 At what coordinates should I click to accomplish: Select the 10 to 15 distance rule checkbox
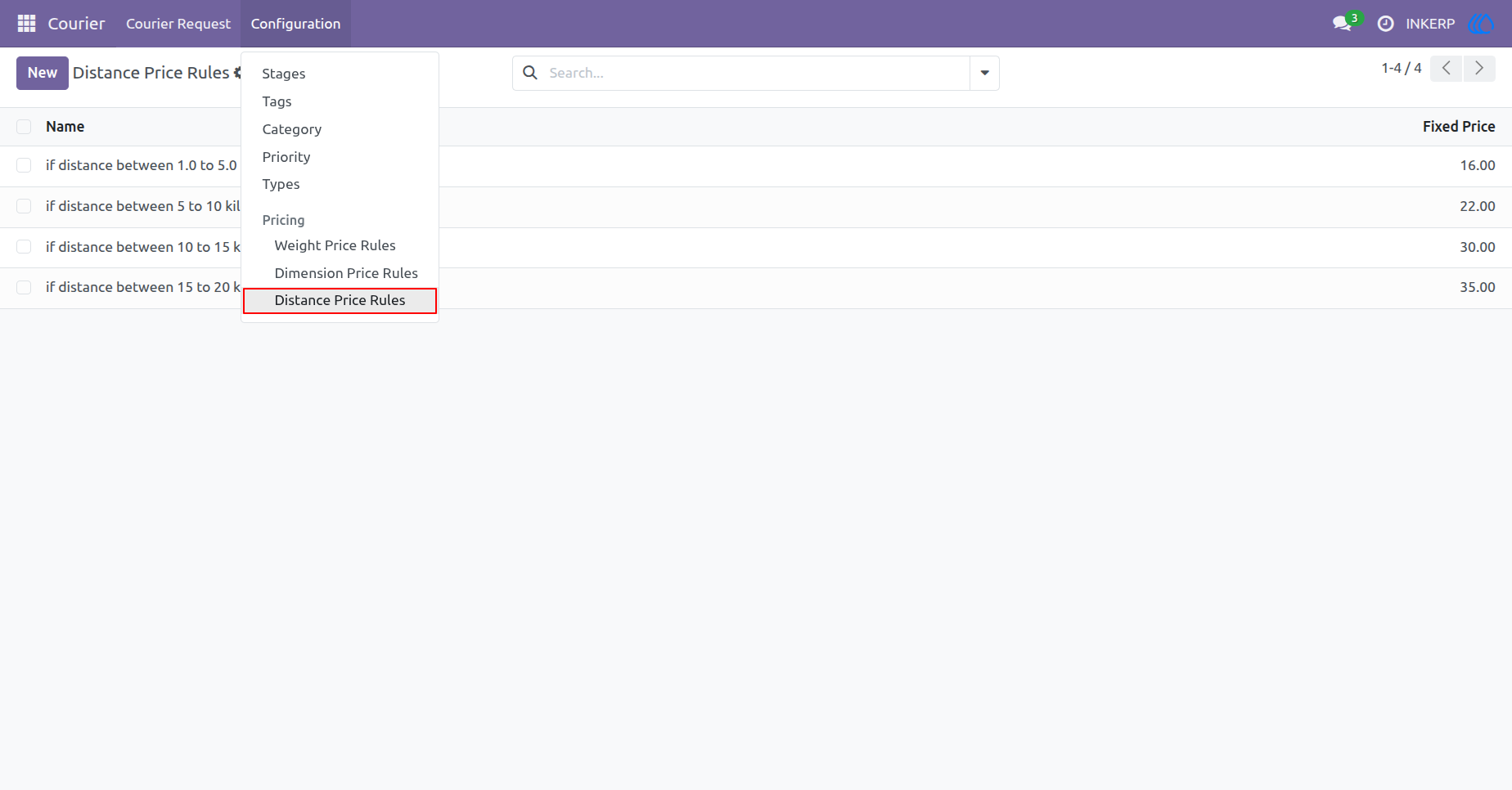point(24,247)
